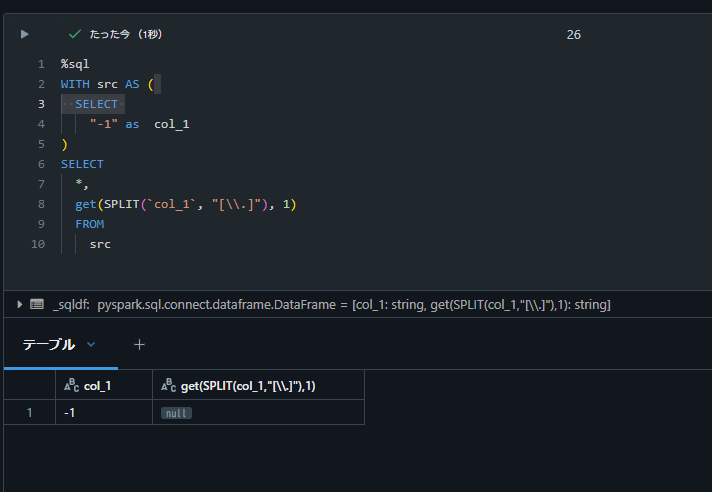Image resolution: width=712 pixels, height=492 pixels.
Task: Add a new visualization with plus button
Action: coord(139,345)
